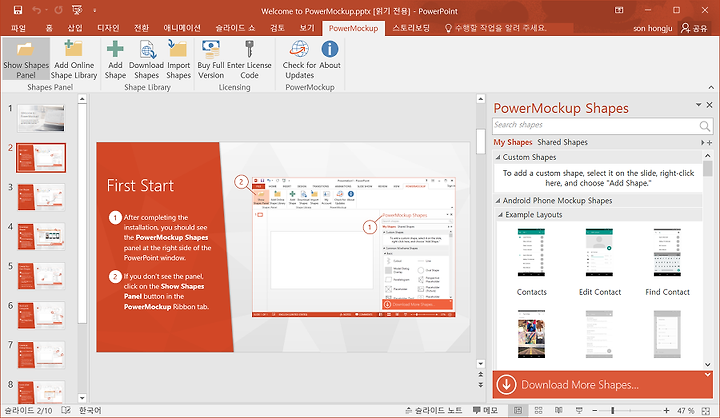The height and width of the screenshot is (418, 720).
Task: Zoom in with plus icon
Action: [666, 410]
